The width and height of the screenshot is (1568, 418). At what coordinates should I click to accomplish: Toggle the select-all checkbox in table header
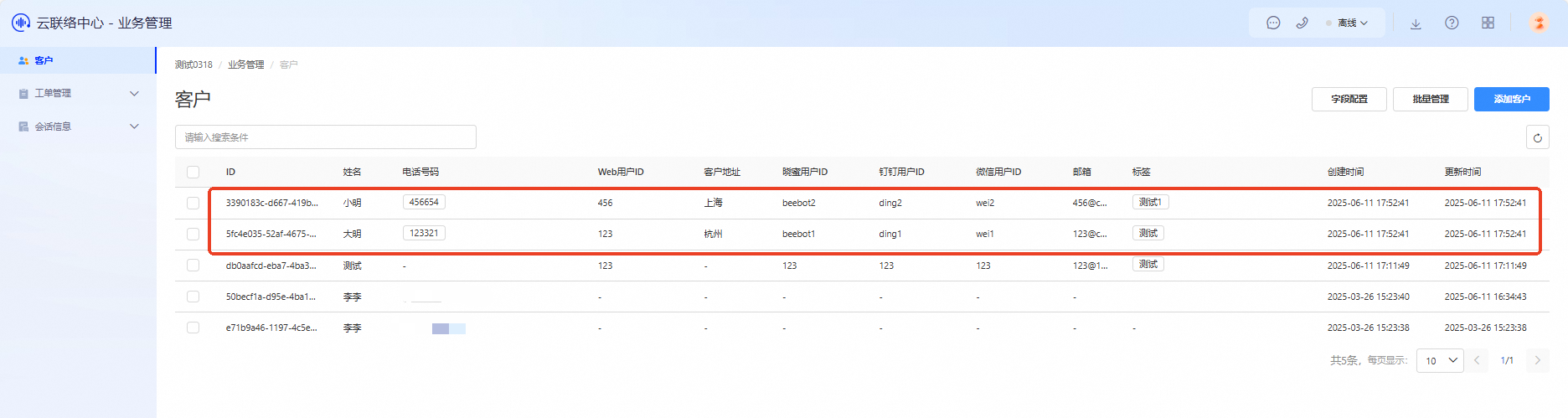point(193,172)
